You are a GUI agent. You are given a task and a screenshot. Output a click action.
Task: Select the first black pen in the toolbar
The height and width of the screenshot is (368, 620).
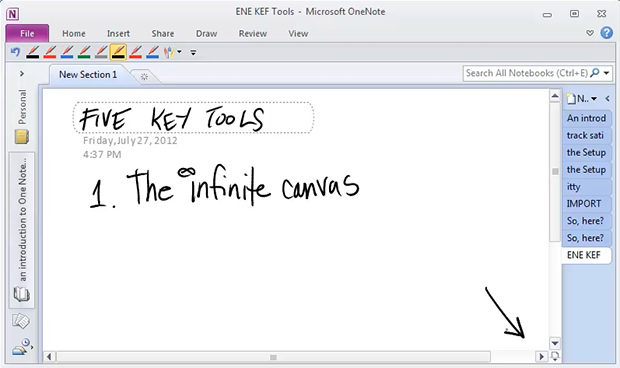pyautogui.click(x=32, y=52)
